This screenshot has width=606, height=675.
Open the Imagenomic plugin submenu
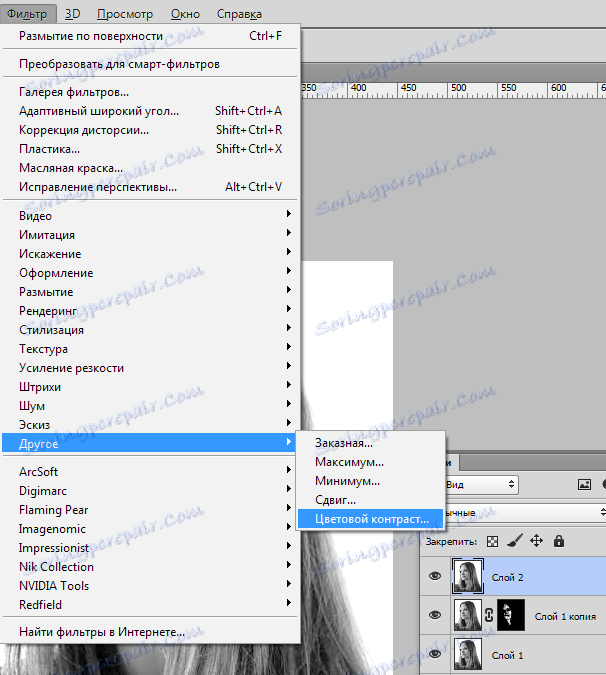(x=149, y=528)
